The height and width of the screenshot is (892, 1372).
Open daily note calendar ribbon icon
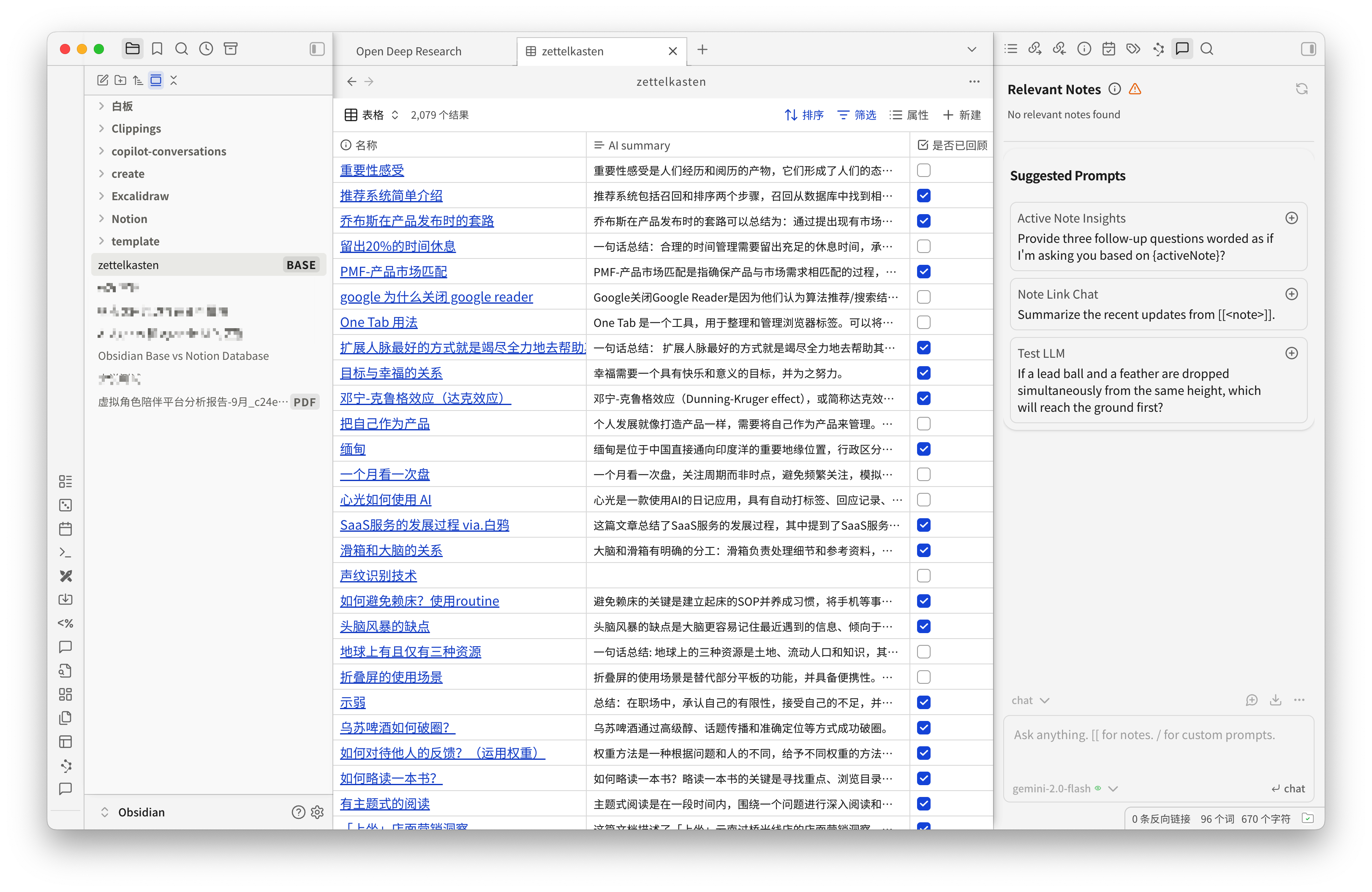[x=66, y=529]
